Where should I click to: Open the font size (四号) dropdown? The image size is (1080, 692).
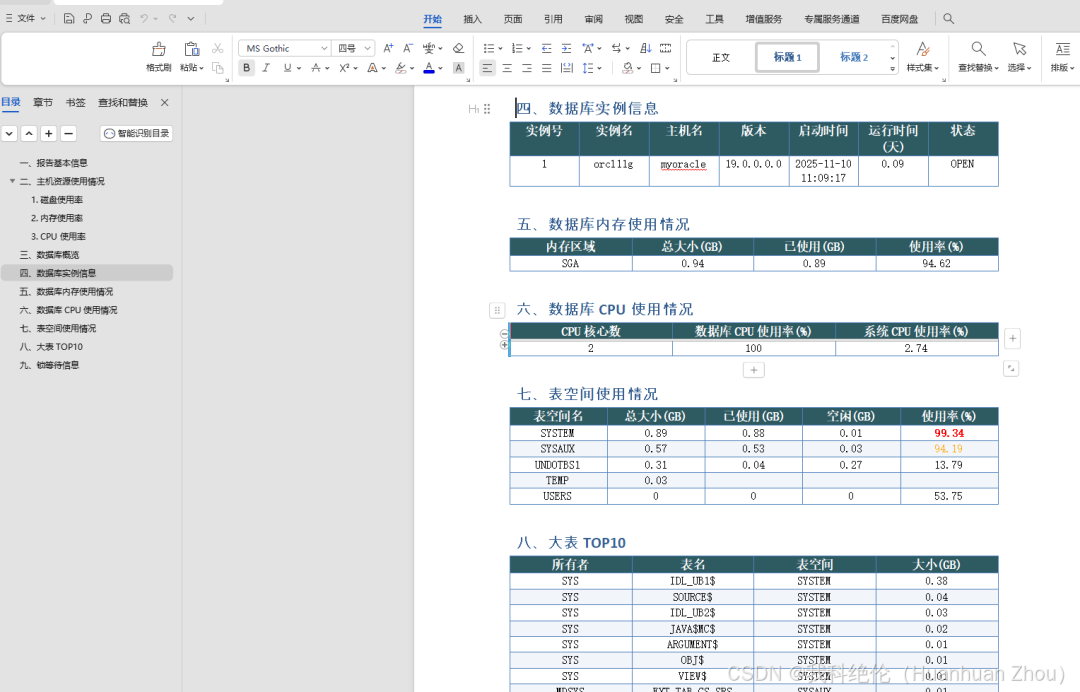click(x=368, y=48)
